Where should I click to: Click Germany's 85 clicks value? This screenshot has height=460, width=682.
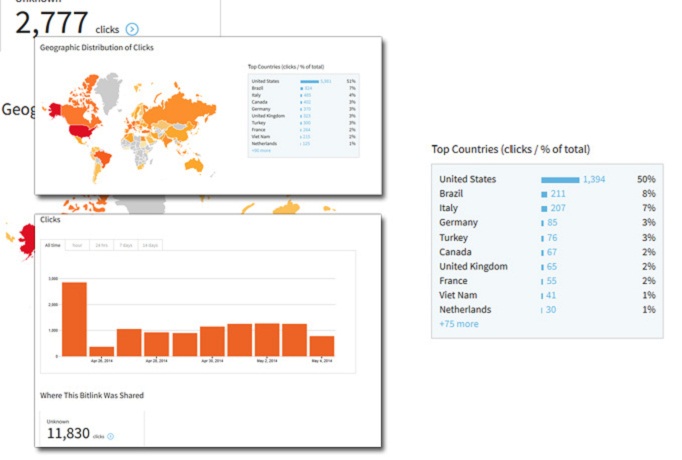point(552,223)
